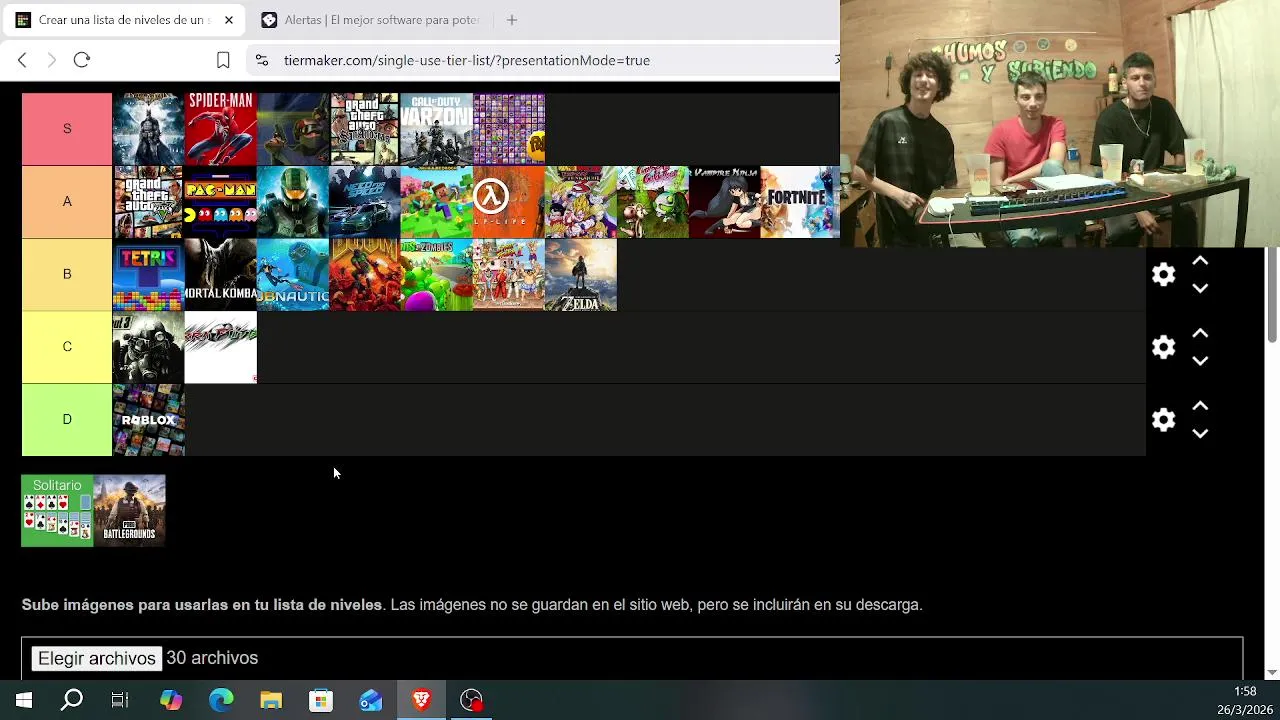This screenshot has width=1280, height=720.
Task: Click the page vertical scrollbar
Action: point(1272,295)
